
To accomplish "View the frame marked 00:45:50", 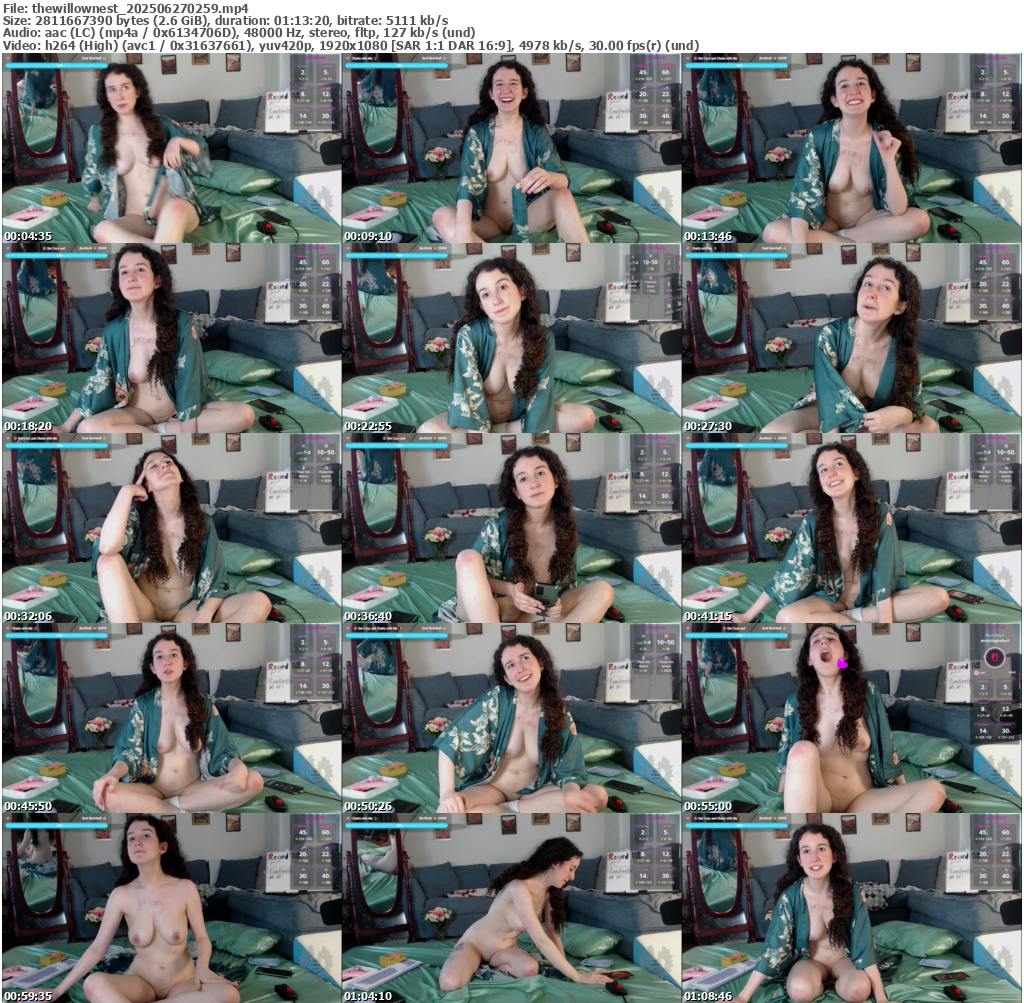I will pyautogui.click(x=171, y=718).
